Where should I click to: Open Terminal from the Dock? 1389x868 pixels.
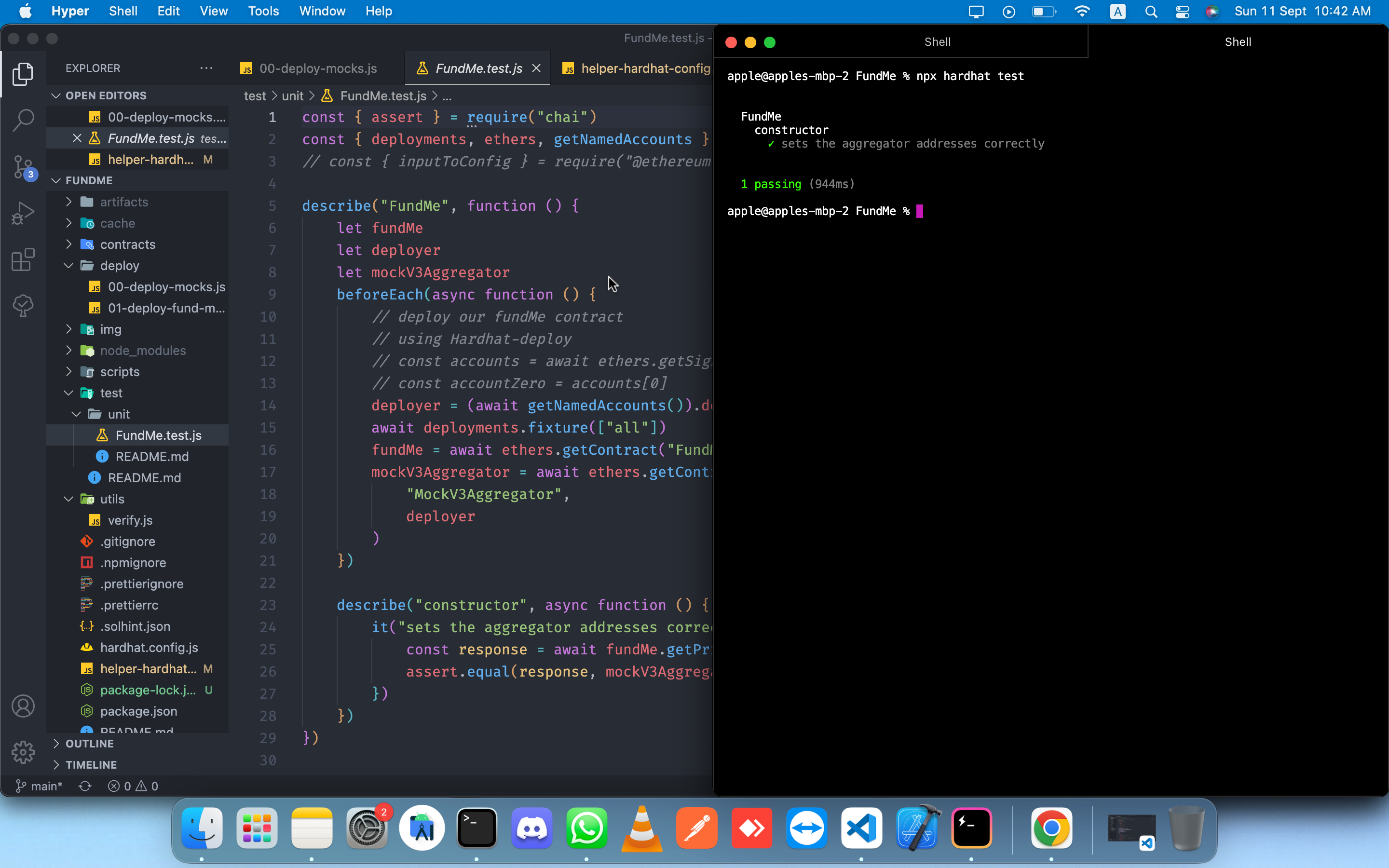tap(477, 828)
